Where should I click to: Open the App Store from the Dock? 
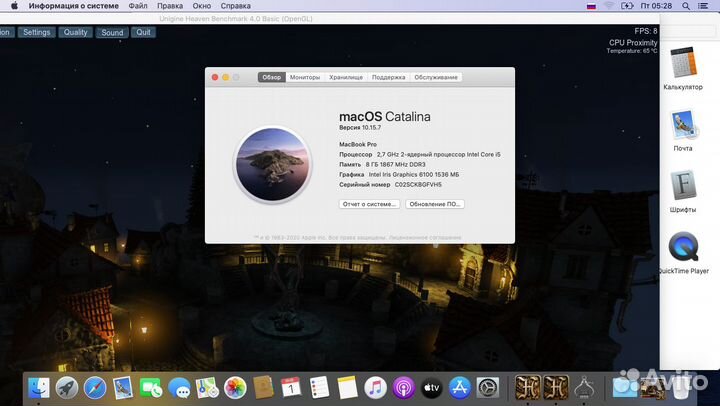[x=460, y=388]
